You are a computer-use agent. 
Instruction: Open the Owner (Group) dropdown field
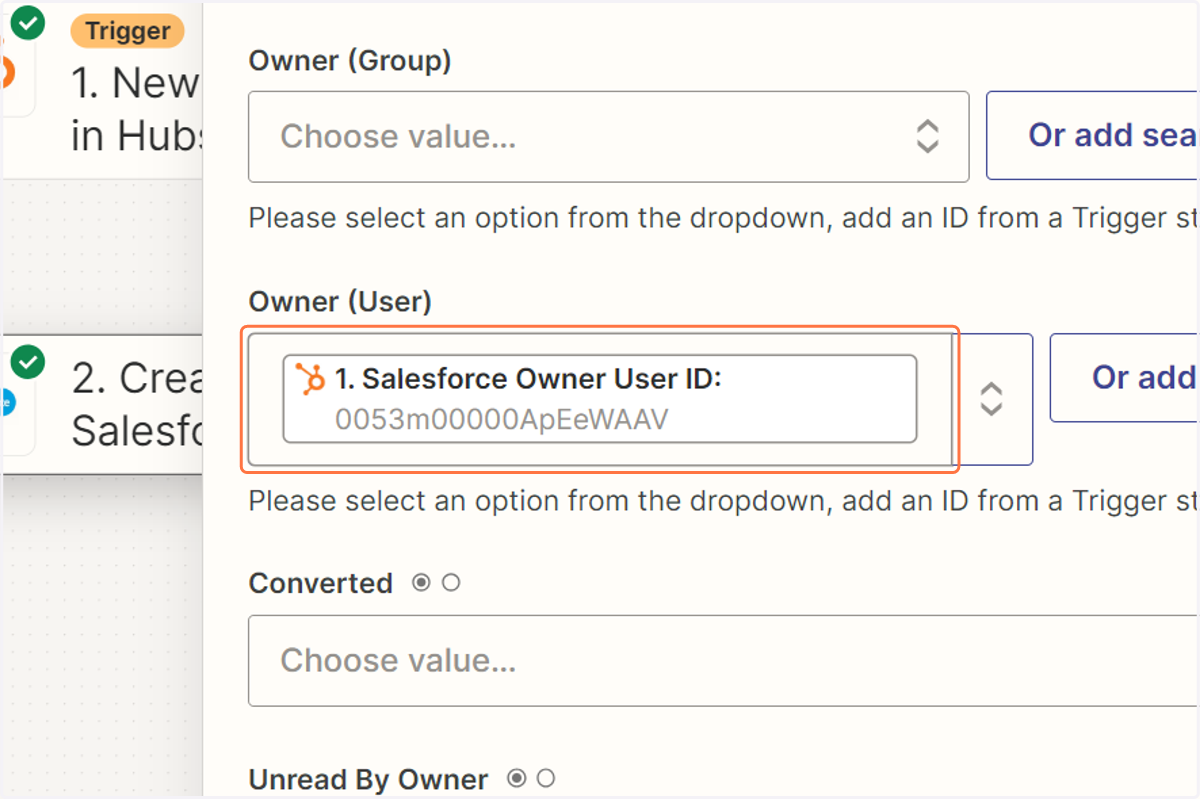point(608,136)
